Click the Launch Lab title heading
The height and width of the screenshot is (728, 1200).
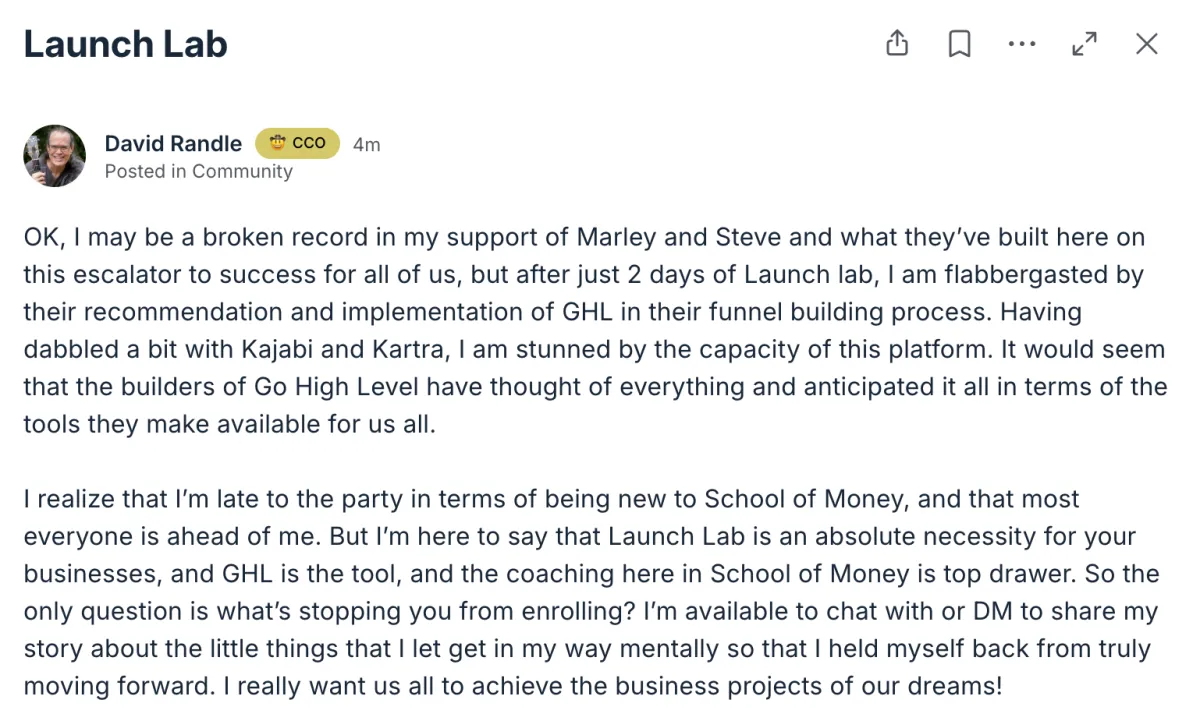coord(126,45)
